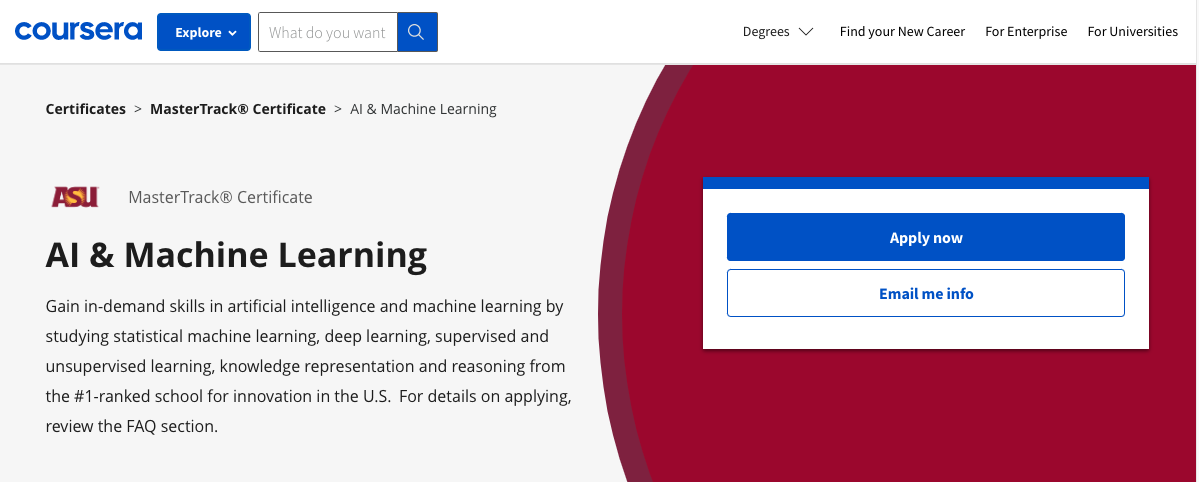Navigate to Certificates breadcrumb
This screenshot has width=1199, height=482.
86,109
